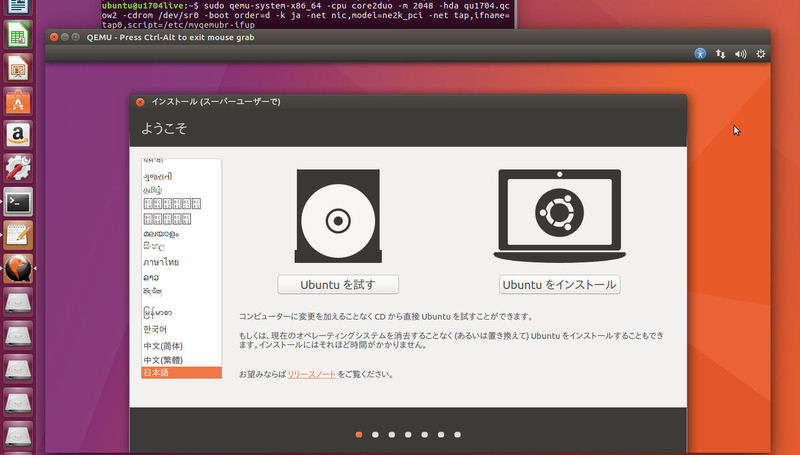The width and height of the screenshot is (800, 455).
Task: Open the accessibility menu in QEMU guest panel
Action: click(700, 54)
